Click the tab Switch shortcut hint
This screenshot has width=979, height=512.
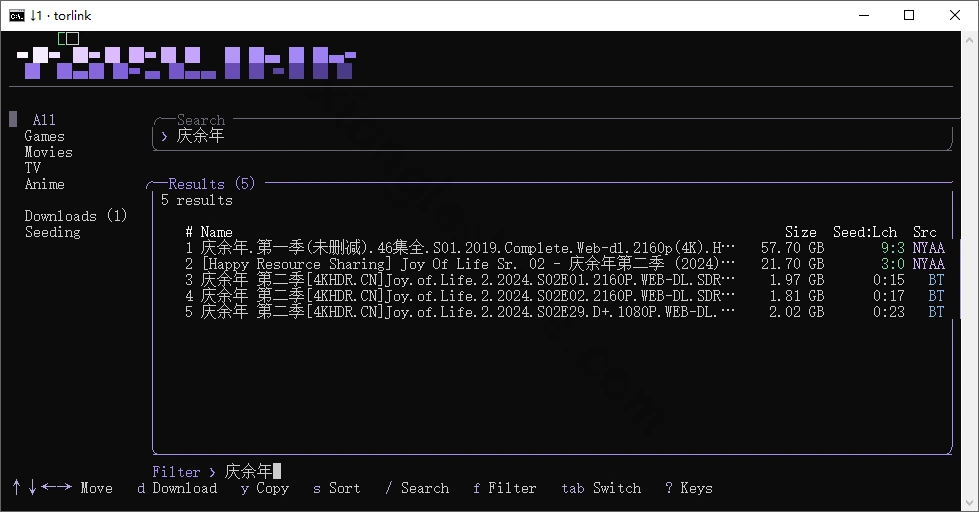coord(601,488)
